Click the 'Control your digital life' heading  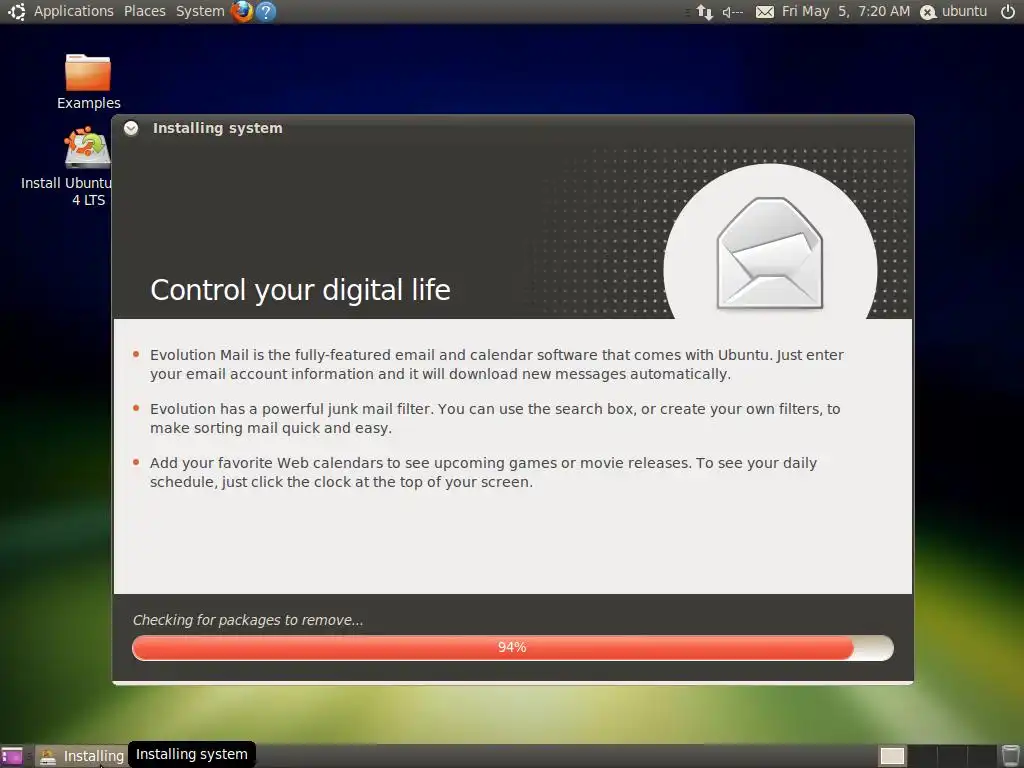click(300, 289)
